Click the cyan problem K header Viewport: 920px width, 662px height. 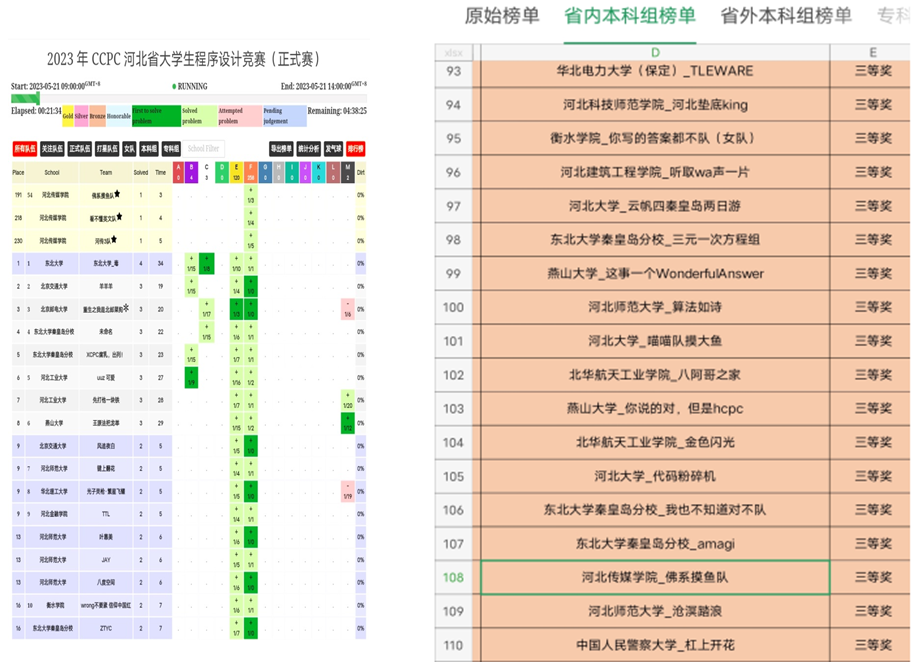[319, 173]
